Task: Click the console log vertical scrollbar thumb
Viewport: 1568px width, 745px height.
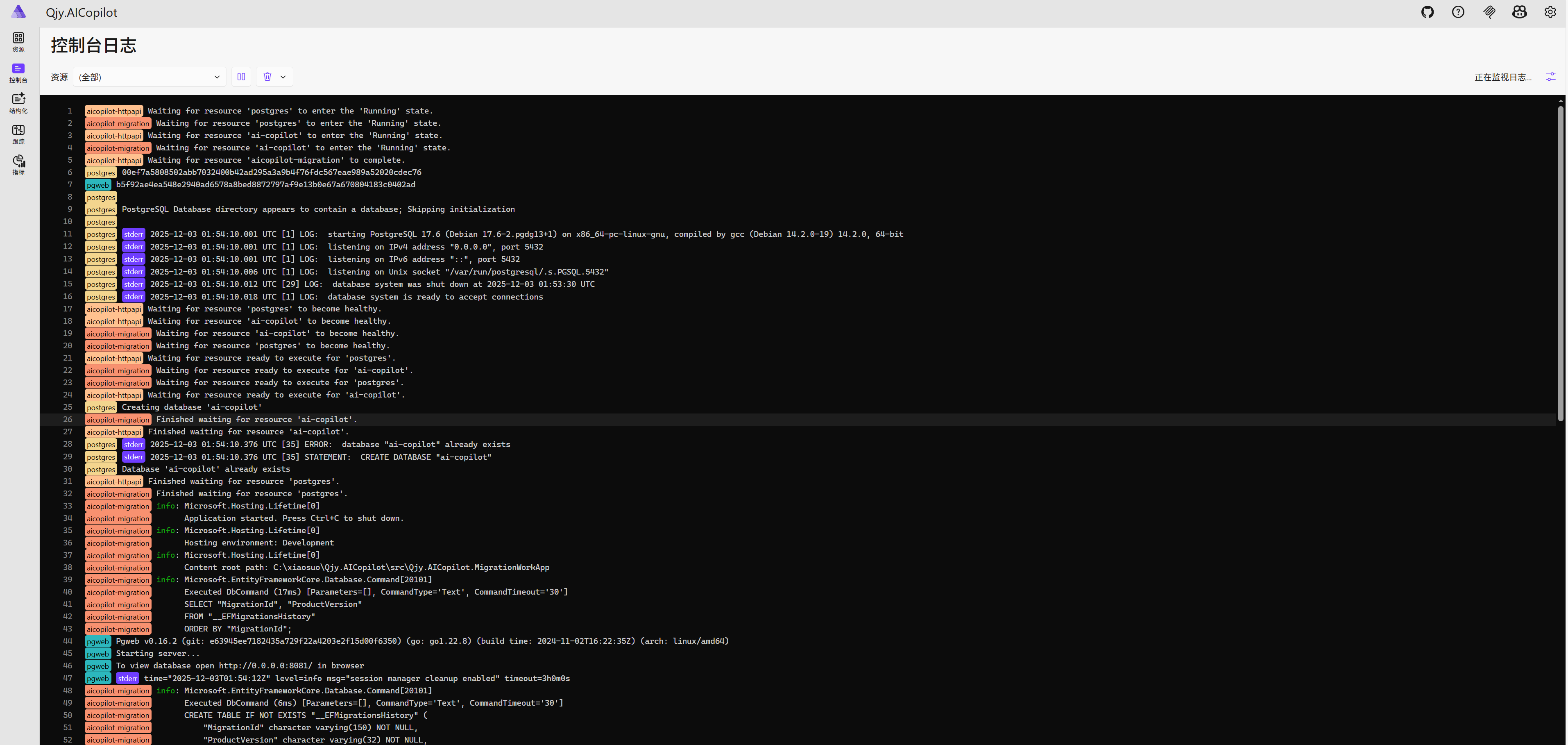Action: (x=1560, y=262)
